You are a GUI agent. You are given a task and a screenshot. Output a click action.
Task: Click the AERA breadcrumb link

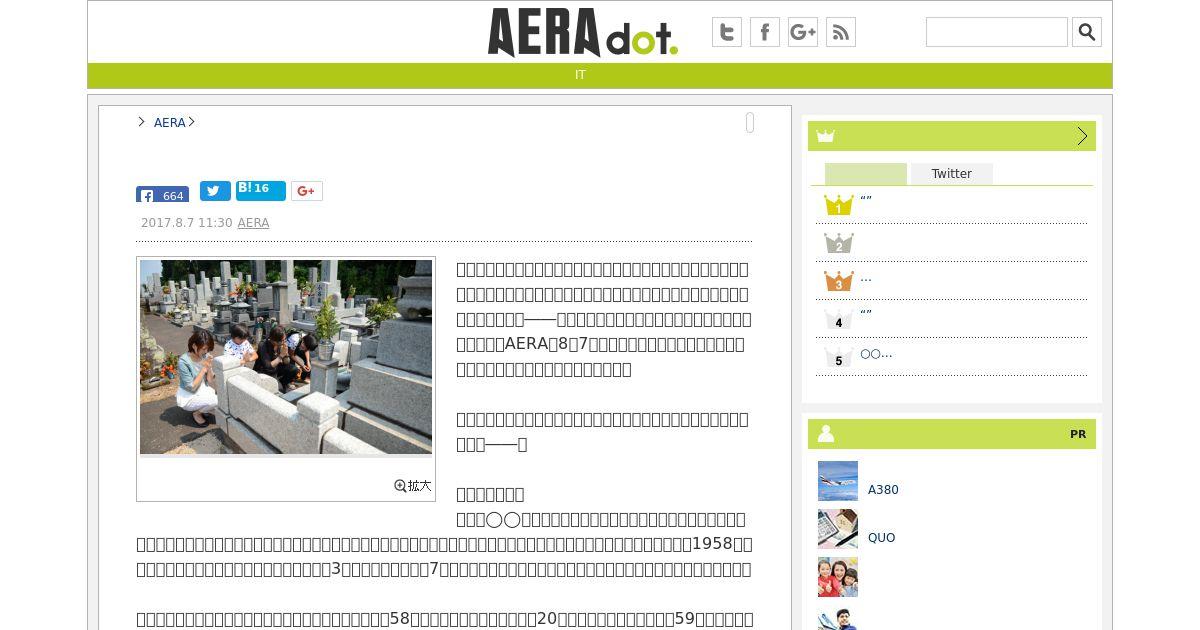pyautogui.click(x=170, y=122)
